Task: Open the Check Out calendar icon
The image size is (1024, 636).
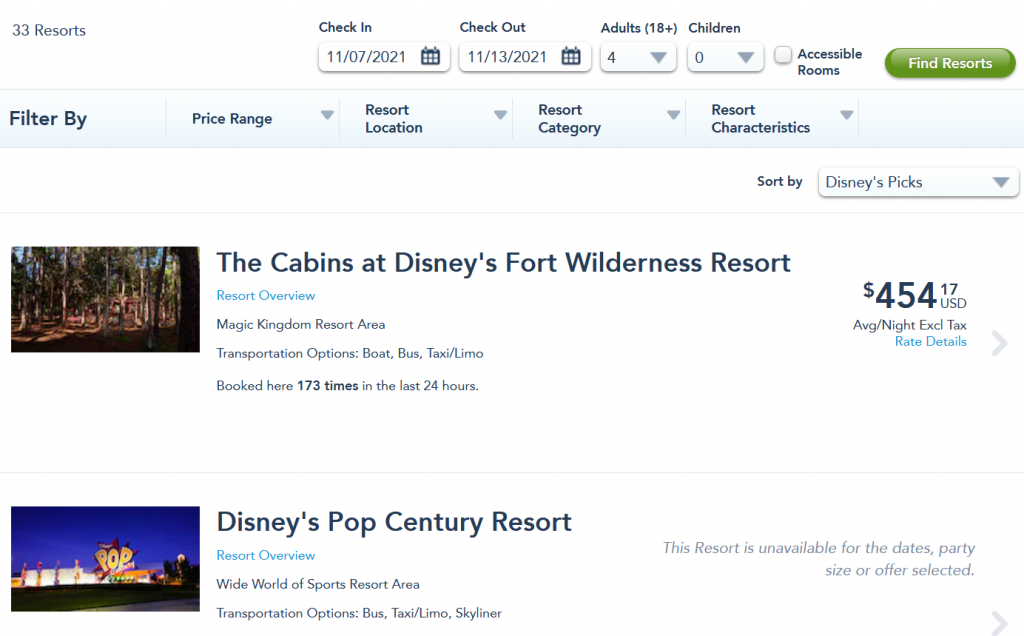Action: coord(571,56)
